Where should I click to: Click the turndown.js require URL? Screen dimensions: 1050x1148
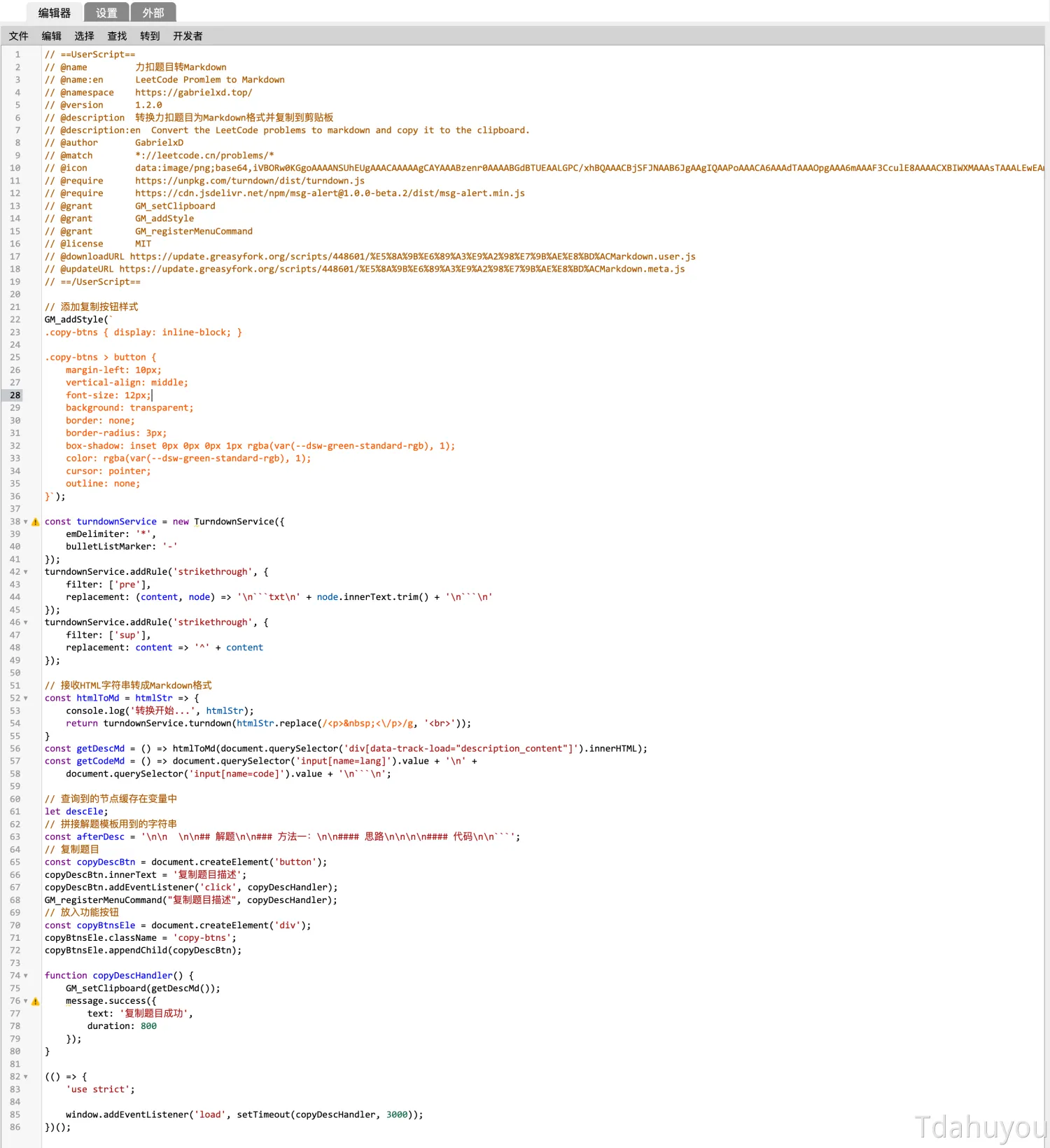coord(250,181)
